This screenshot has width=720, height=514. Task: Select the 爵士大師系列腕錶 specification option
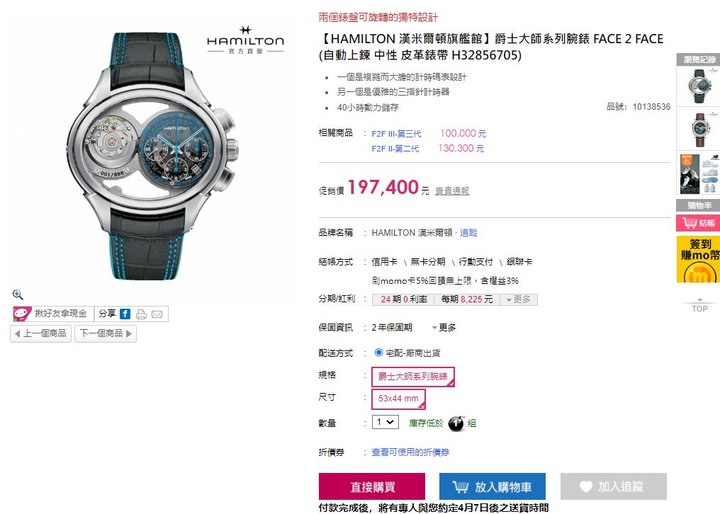[x=413, y=377]
